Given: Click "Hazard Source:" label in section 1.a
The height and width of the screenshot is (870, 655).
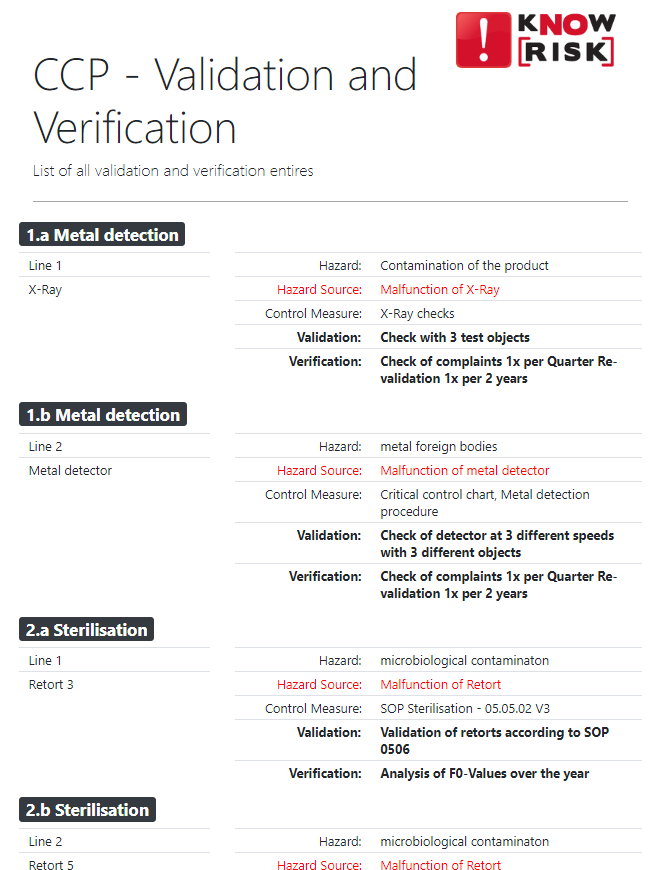Looking at the screenshot, I should pyautogui.click(x=319, y=290).
